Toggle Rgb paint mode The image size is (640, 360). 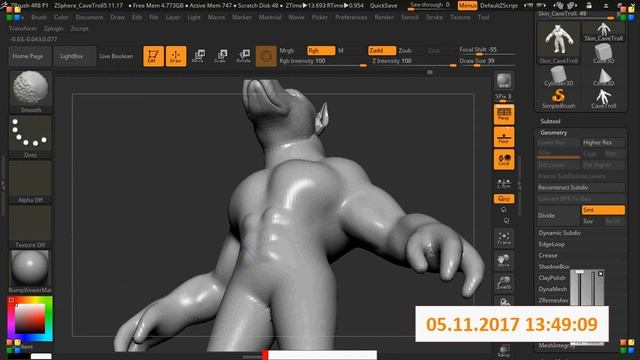321,51
